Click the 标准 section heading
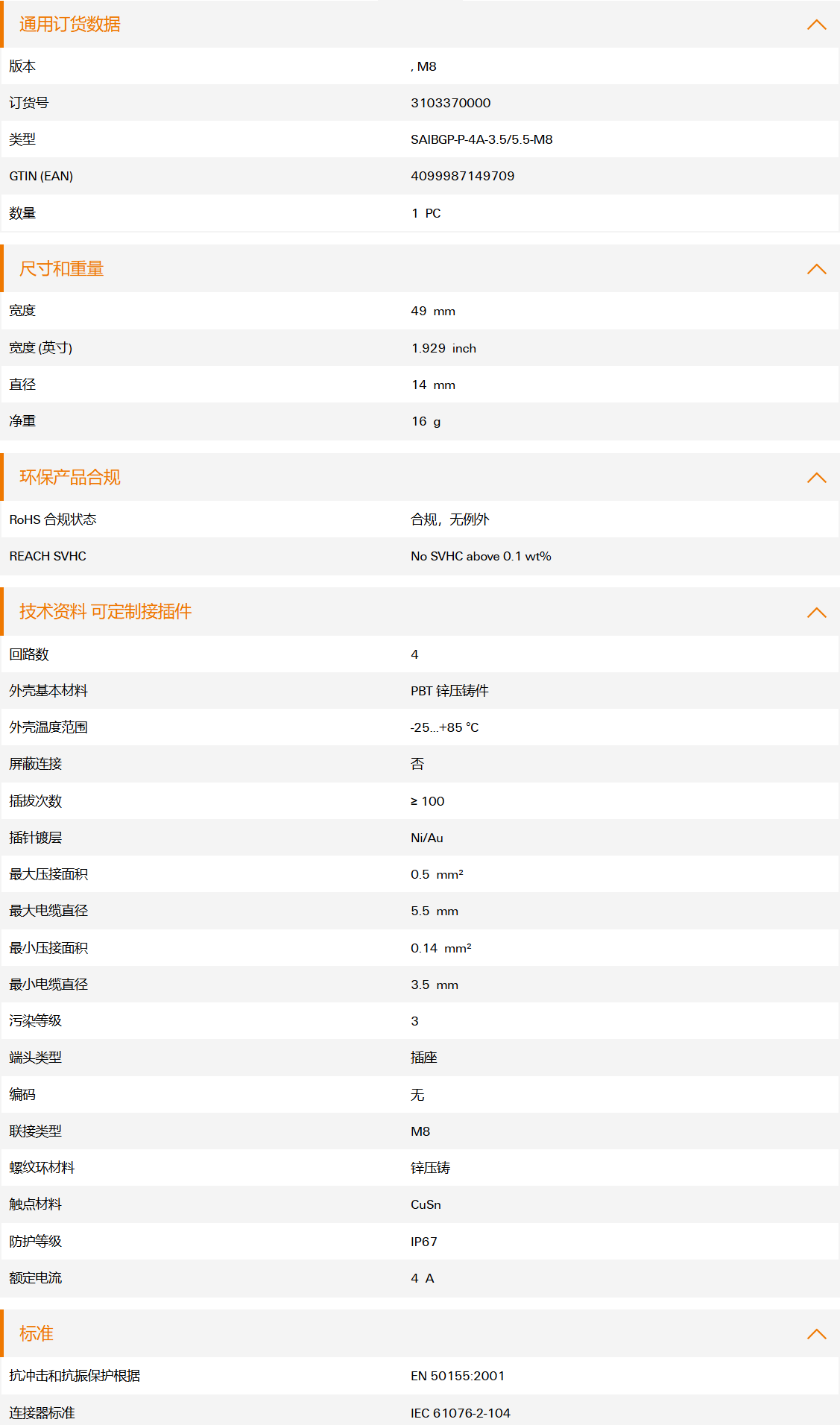The height and width of the screenshot is (1425, 840). (37, 1333)
